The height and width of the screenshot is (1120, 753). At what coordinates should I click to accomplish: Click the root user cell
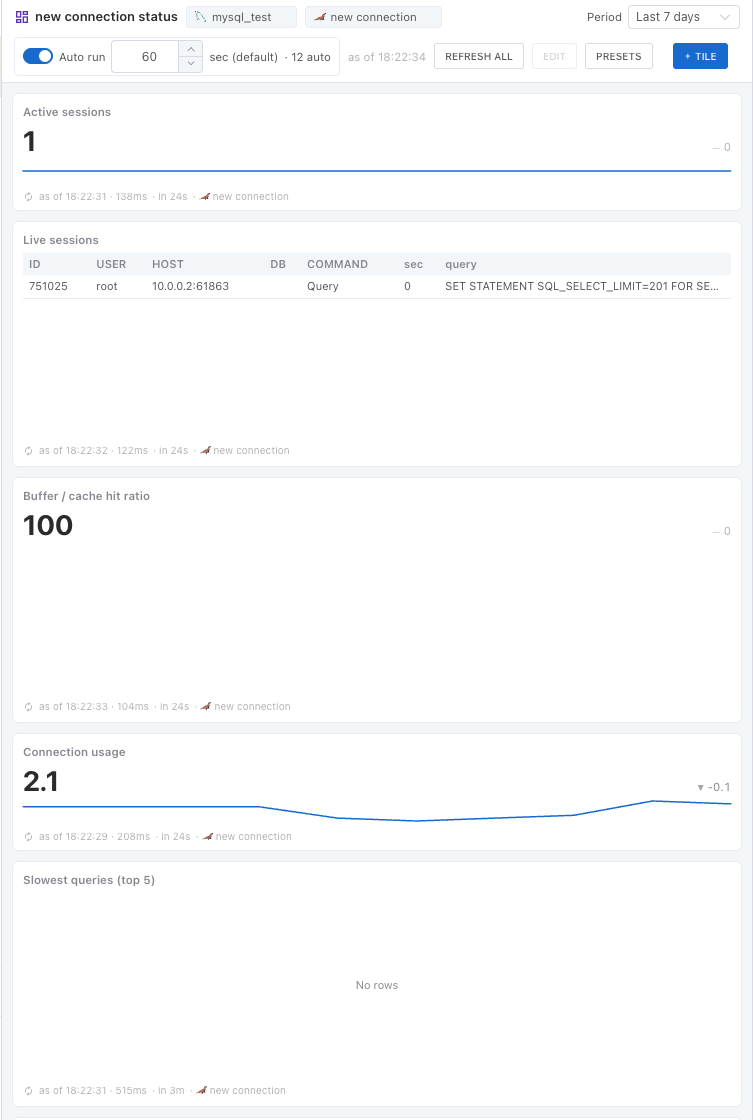tap(107, 286)
